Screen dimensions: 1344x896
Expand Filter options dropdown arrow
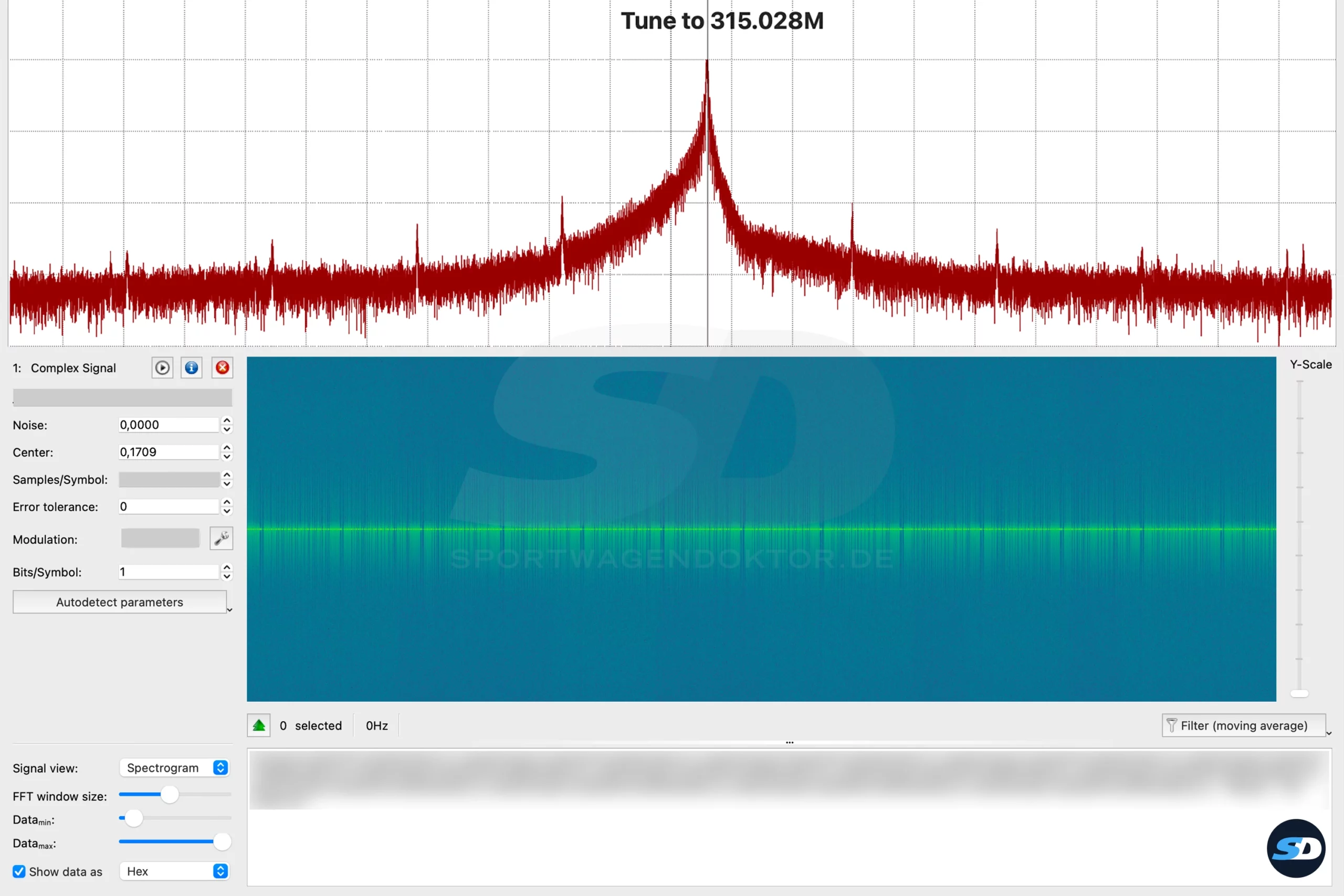click(1329, 733)
